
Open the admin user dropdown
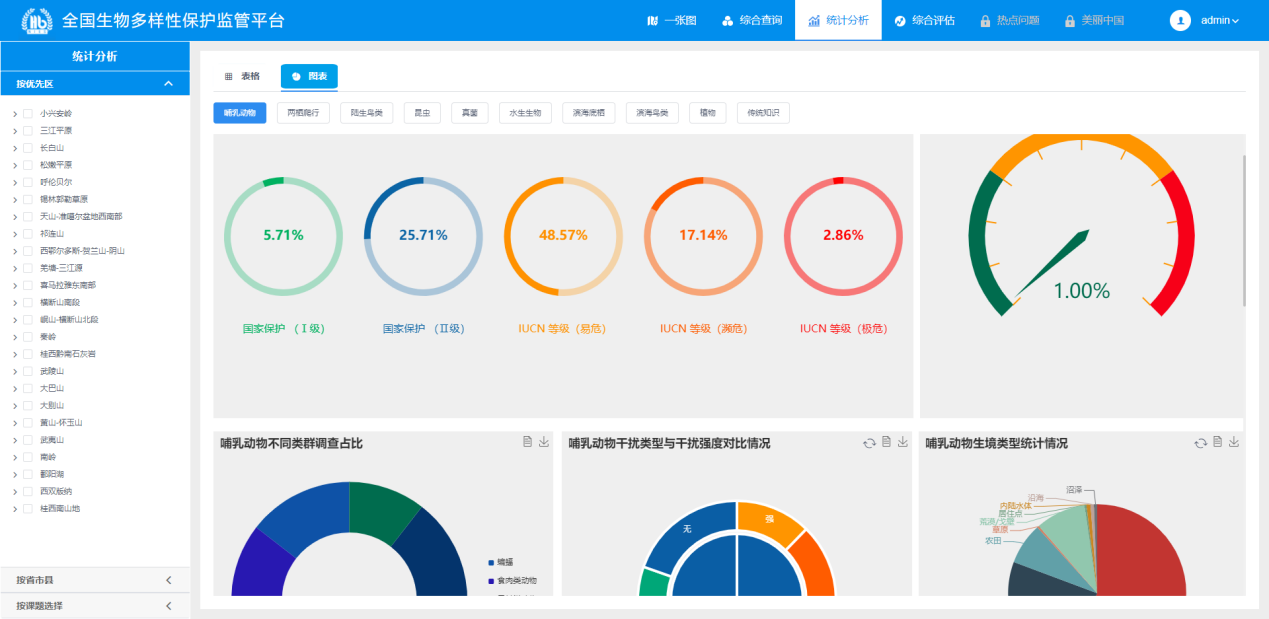(1220, 20)
